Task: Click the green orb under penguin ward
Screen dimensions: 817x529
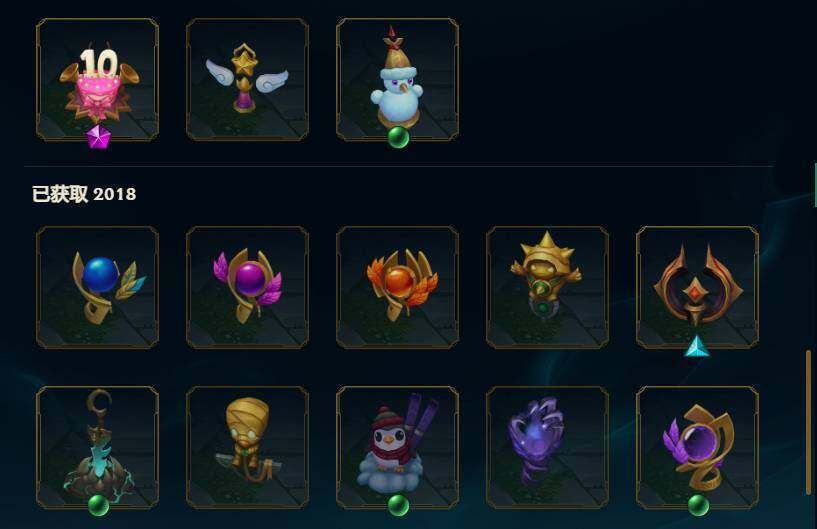Action: pyautogui.click(x=399, y=505)
